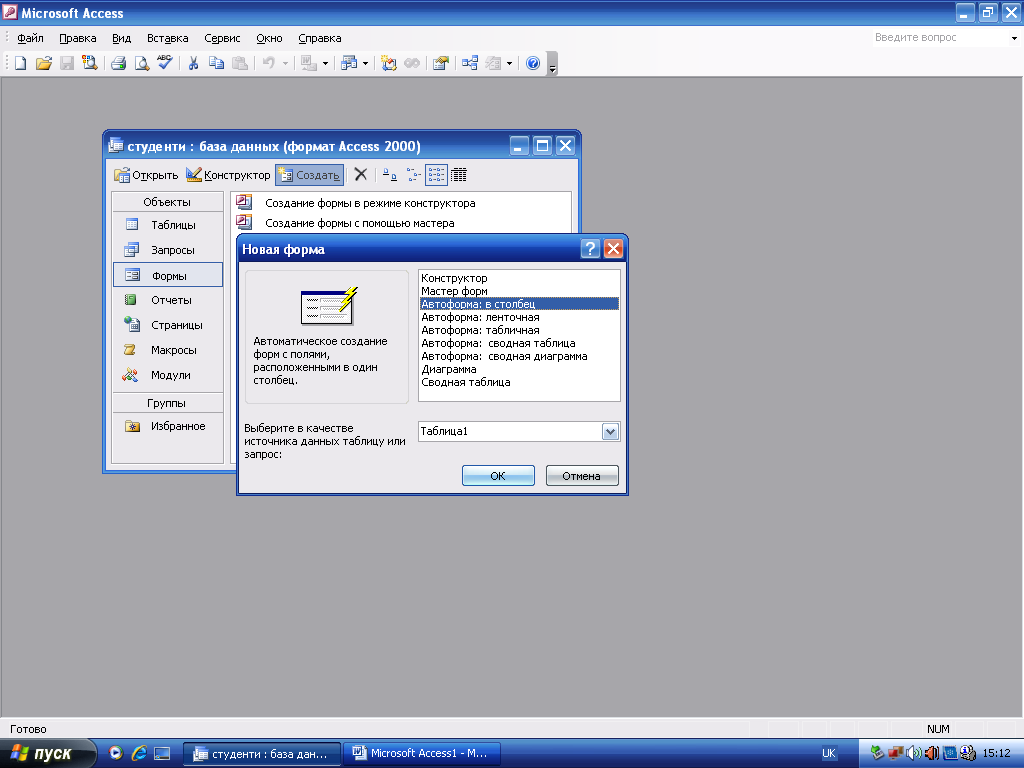Viewport: 1024px width, 768px height.
Task: Open the Введите вопрос help dropdown arrow
Action: (x=1014, y=38)
